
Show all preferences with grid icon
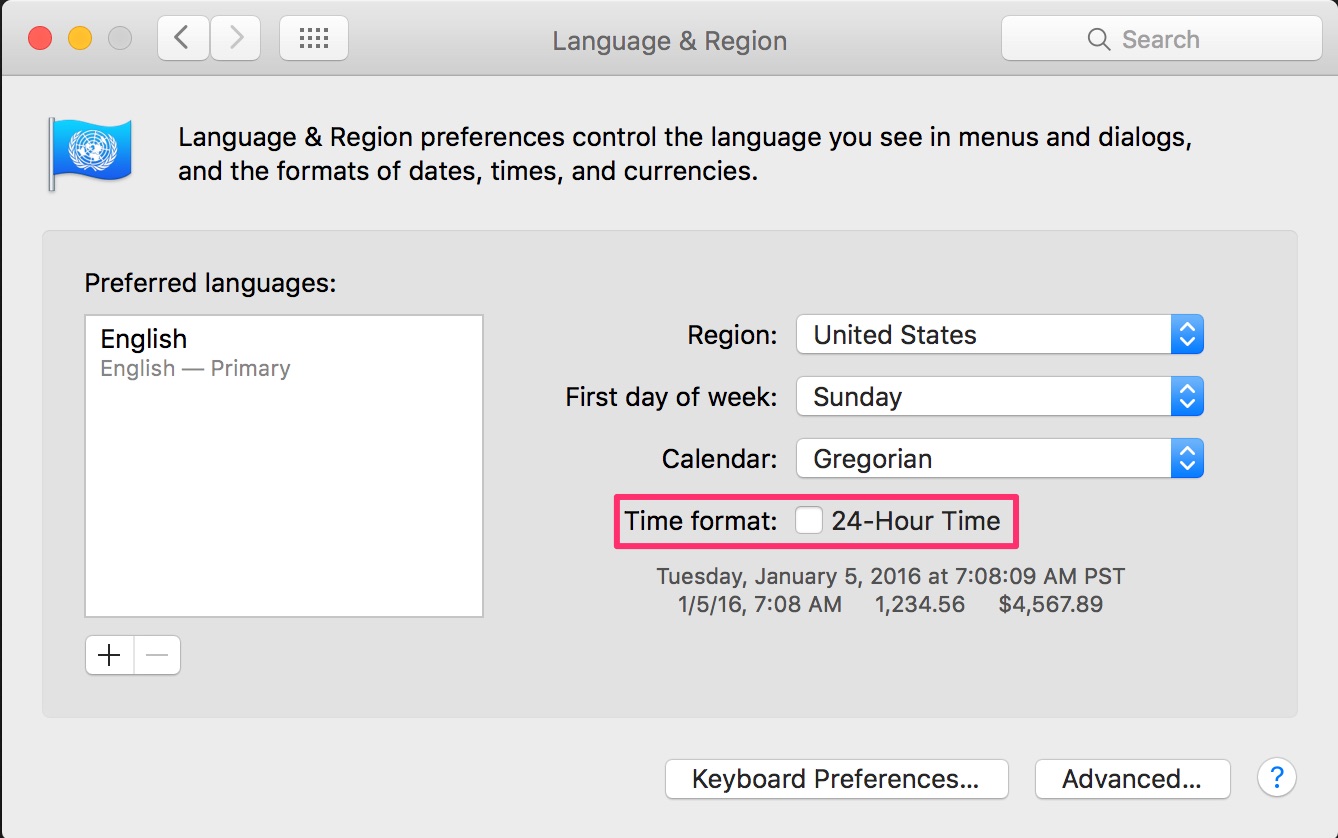314,39
